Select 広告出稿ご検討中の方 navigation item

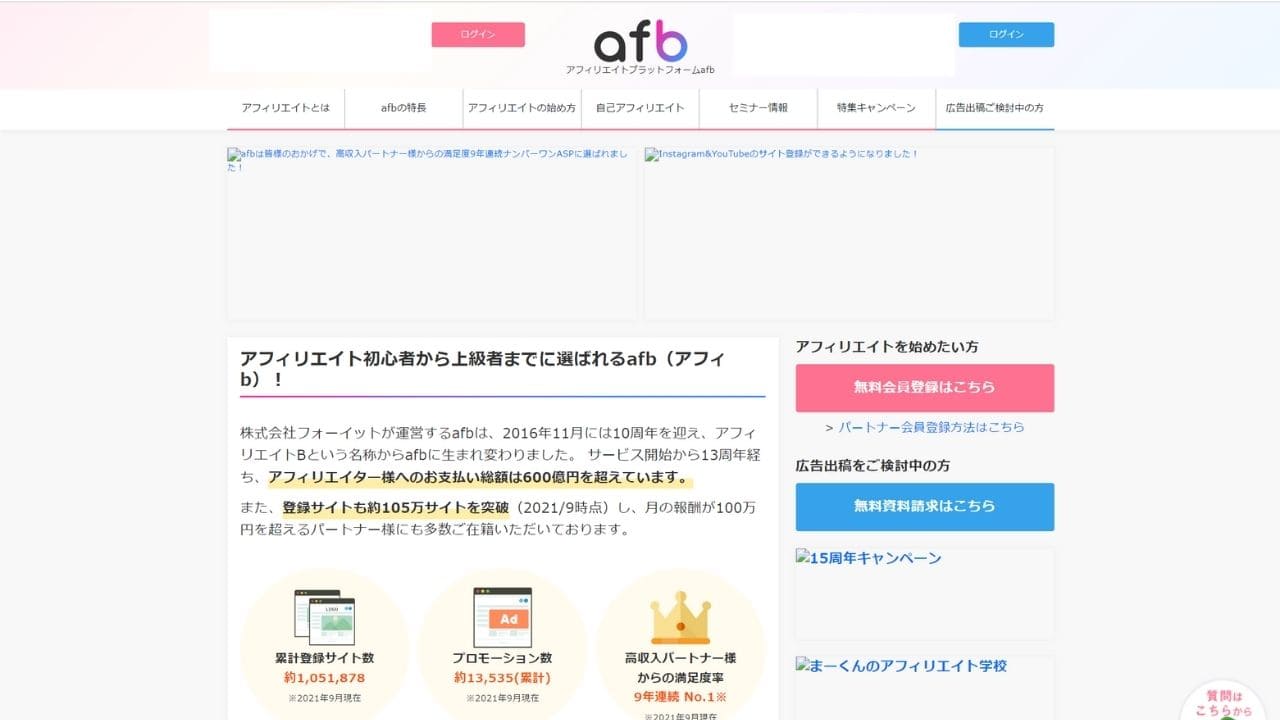995,108
